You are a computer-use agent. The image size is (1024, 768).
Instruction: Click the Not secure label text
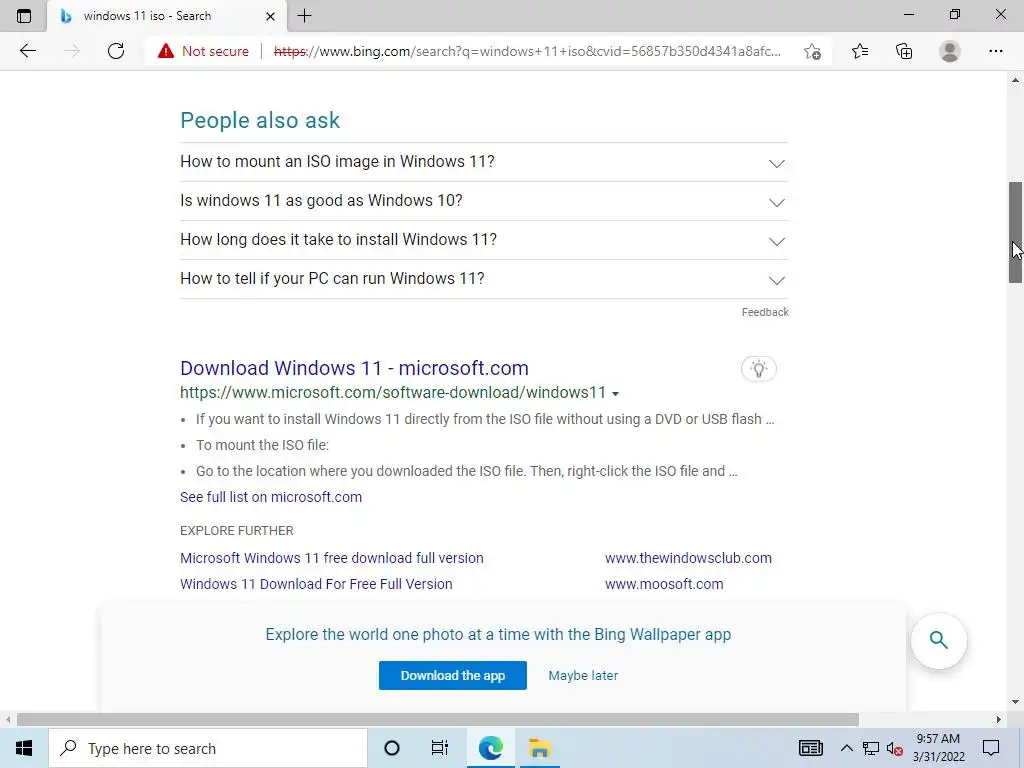click(x=215, y=51)
